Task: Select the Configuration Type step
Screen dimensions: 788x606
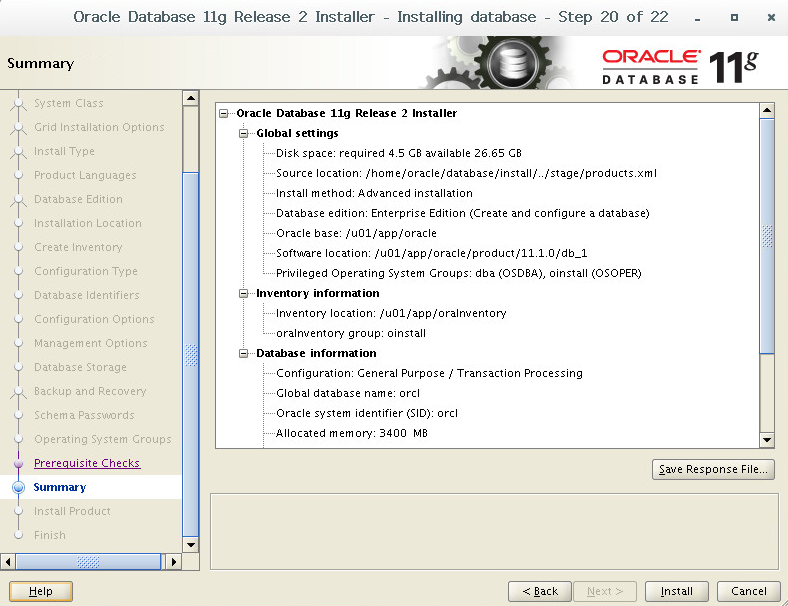Action: pyautogui.click(x=86, y=271)
